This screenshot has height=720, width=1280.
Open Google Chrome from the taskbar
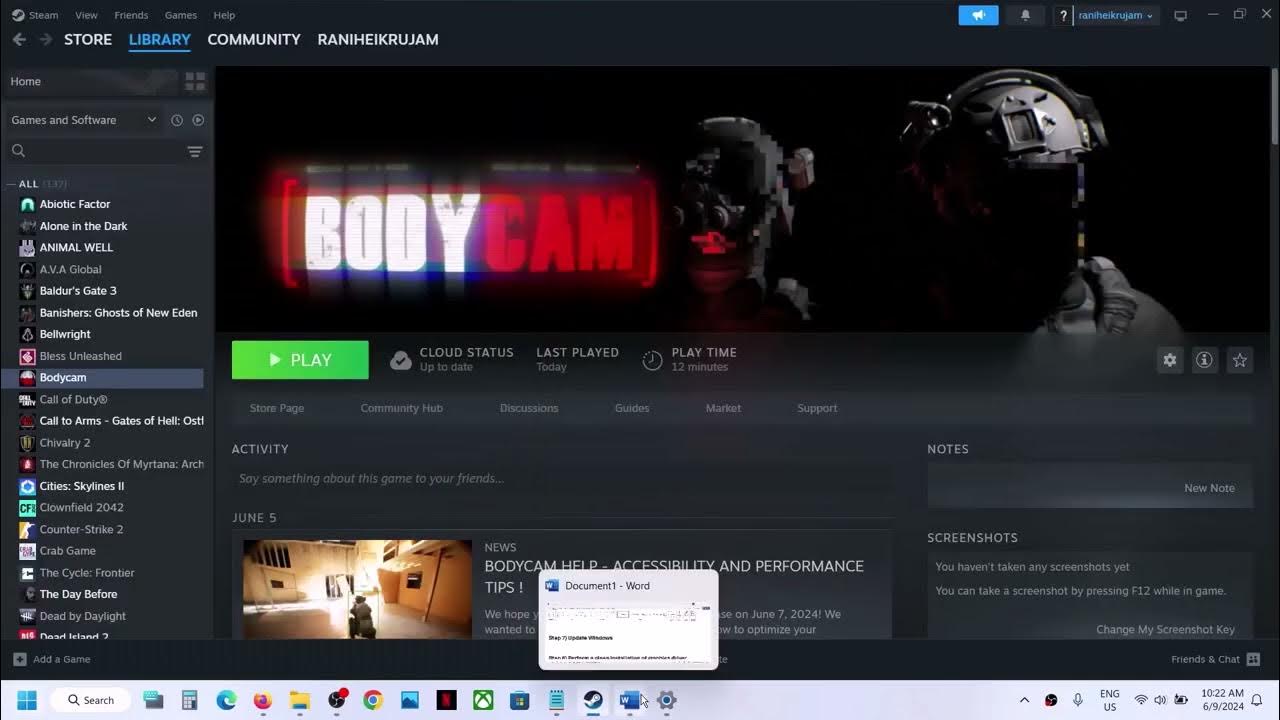(373, 700)
